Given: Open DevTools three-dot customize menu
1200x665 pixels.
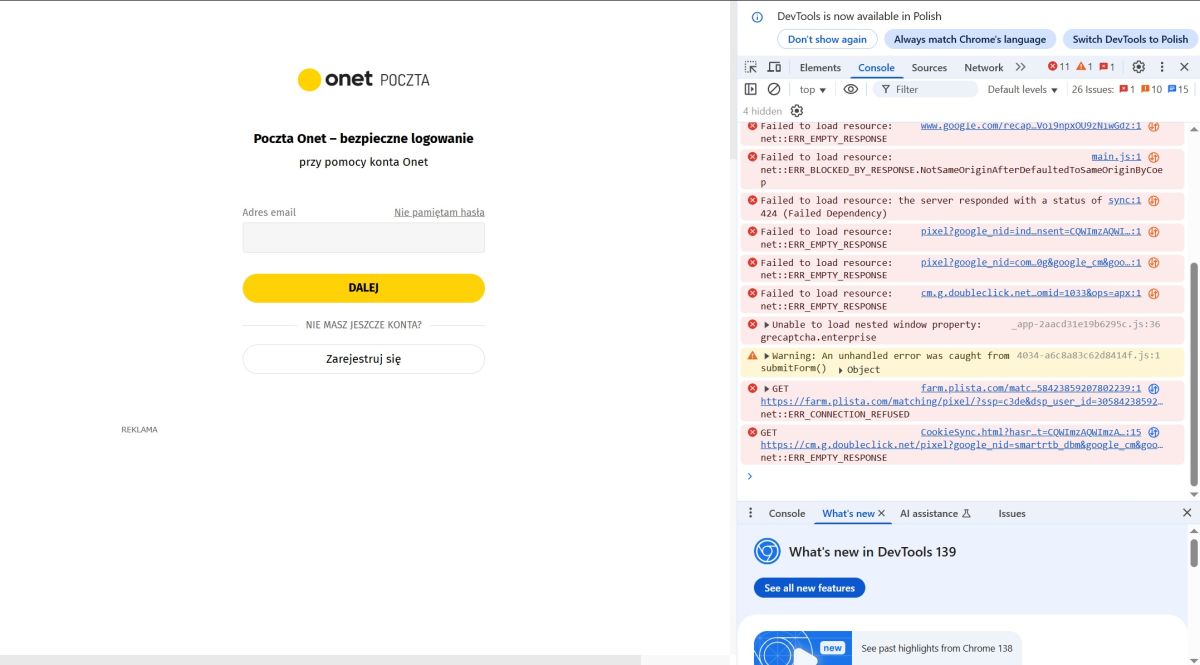Looking at the screenshot, I should coord(1162,67).
